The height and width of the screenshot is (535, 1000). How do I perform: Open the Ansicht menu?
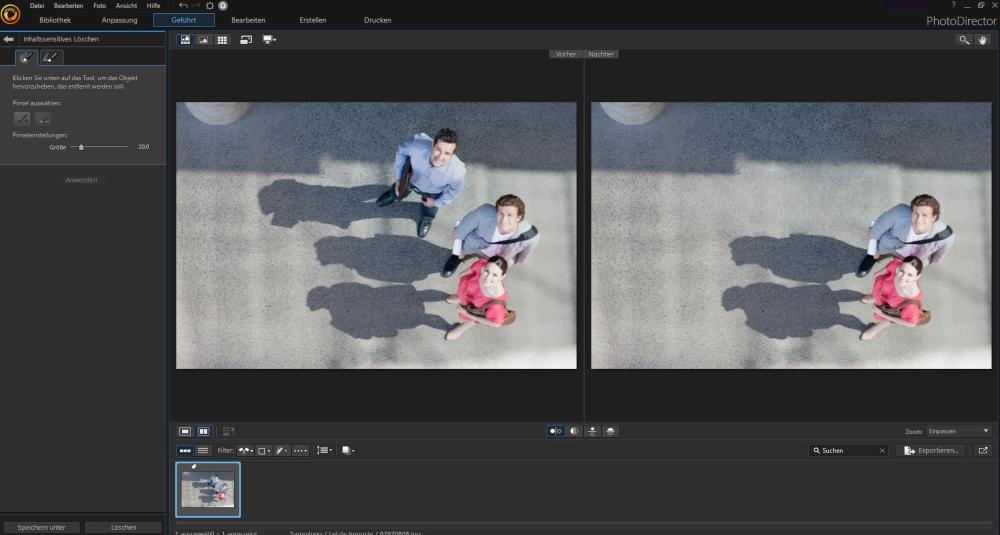[126, 6]
